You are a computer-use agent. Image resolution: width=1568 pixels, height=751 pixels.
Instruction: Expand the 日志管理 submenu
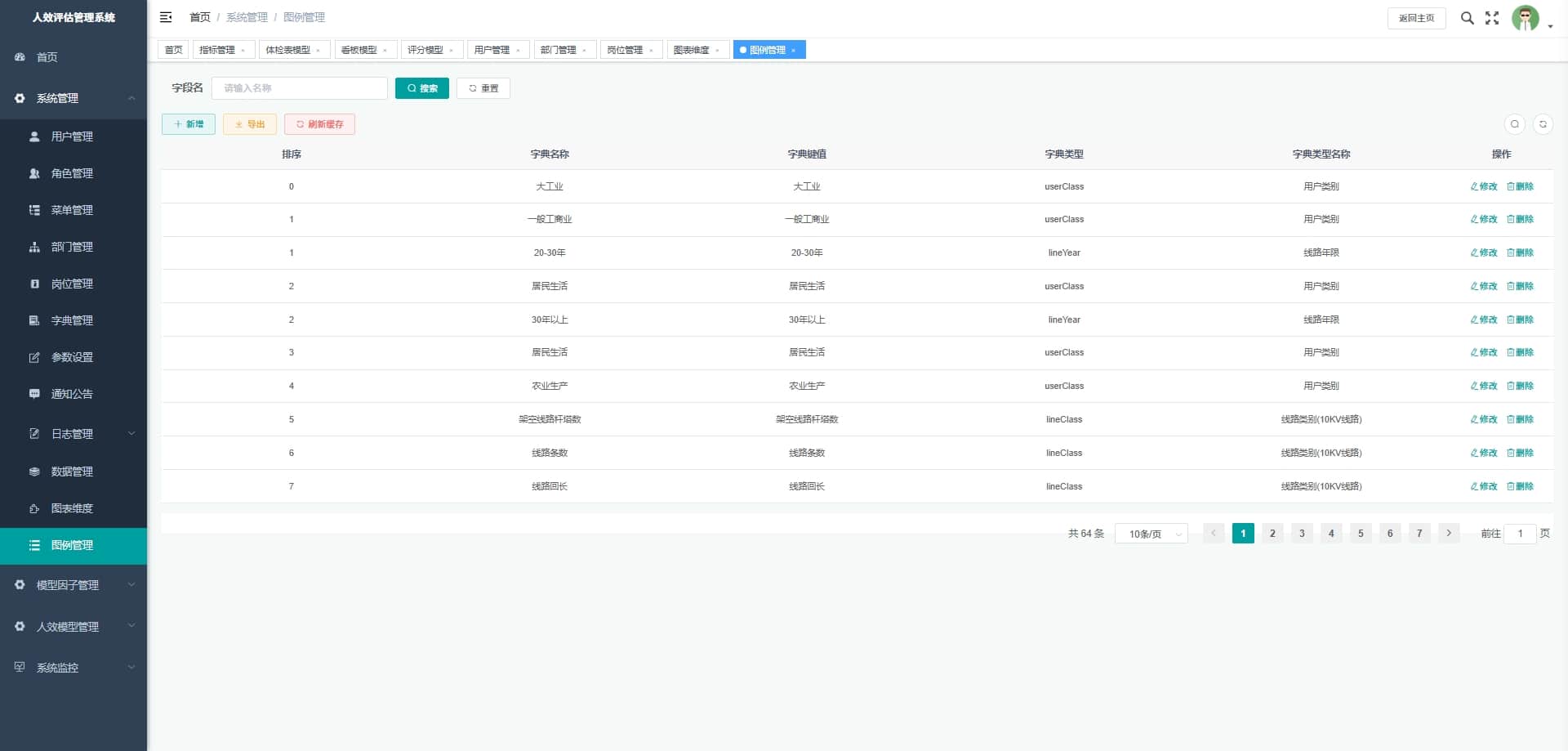[x=73, y=434]
